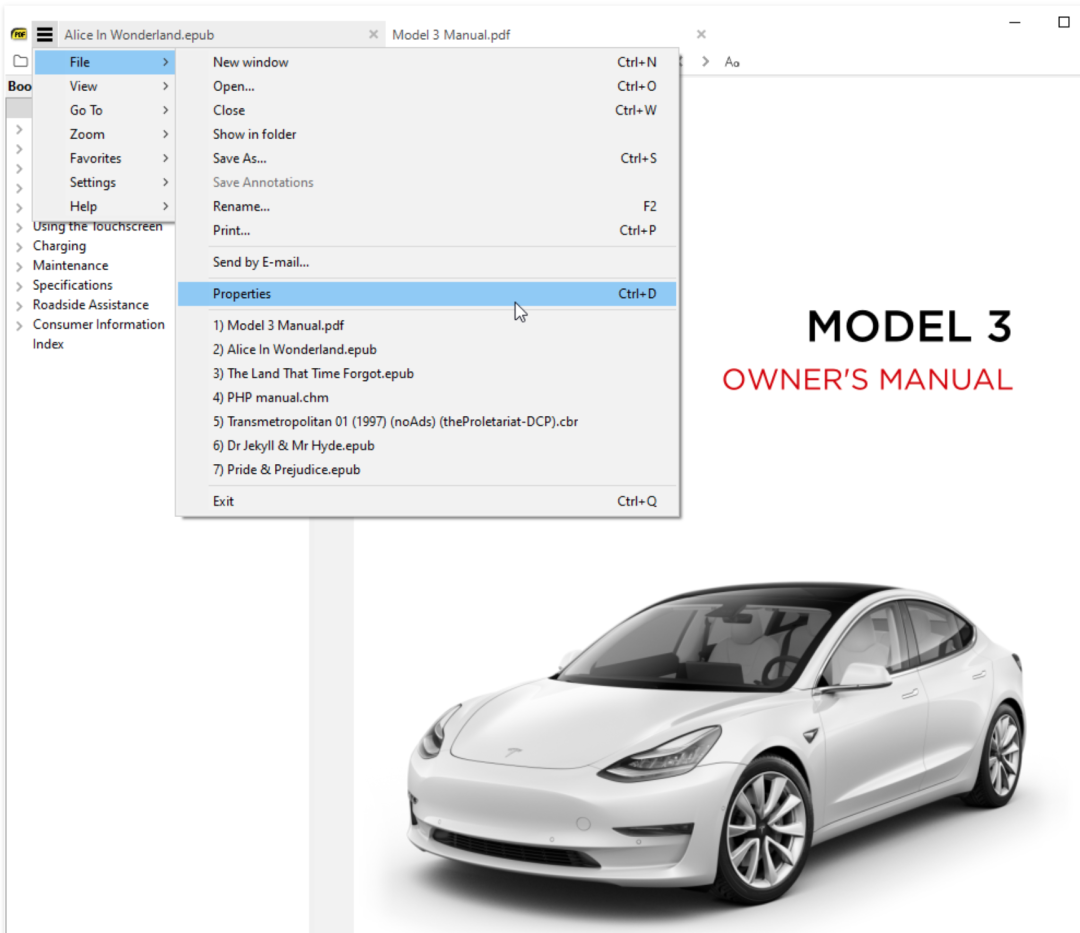1080x933 pixels.
Task: Open the View submenu
Action: (x=105, y=86)
